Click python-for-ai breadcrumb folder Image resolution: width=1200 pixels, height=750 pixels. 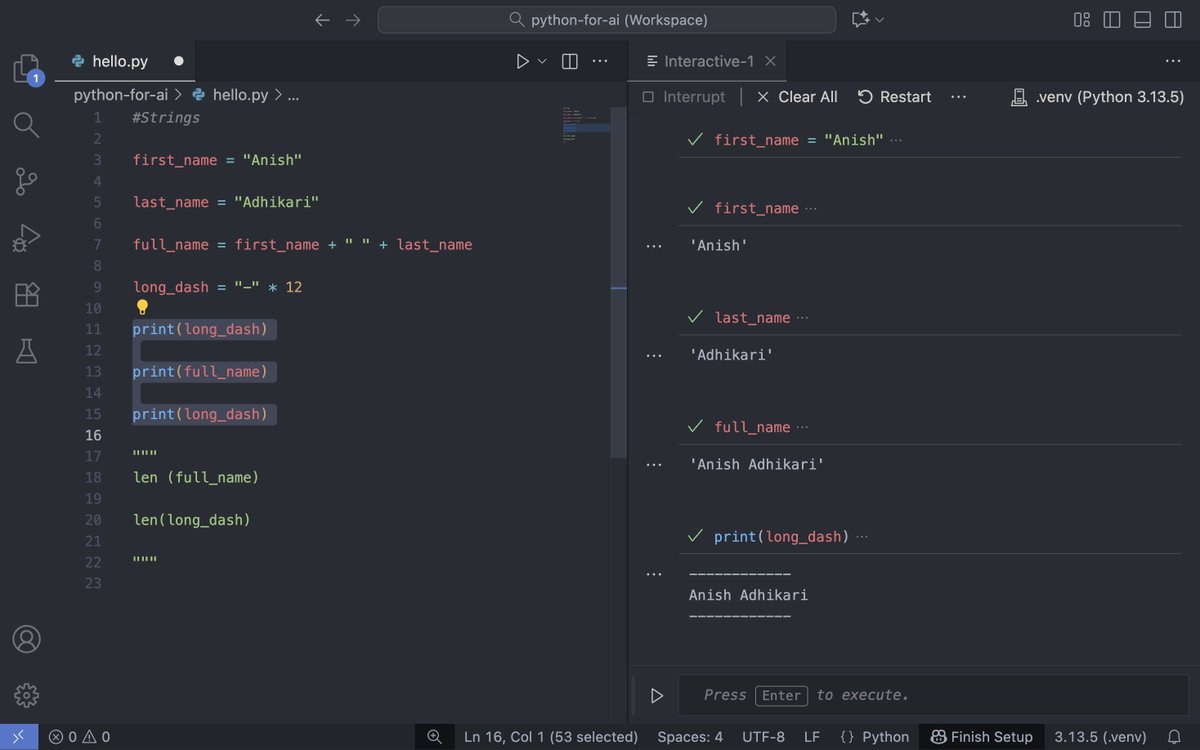tap(121, 95)
